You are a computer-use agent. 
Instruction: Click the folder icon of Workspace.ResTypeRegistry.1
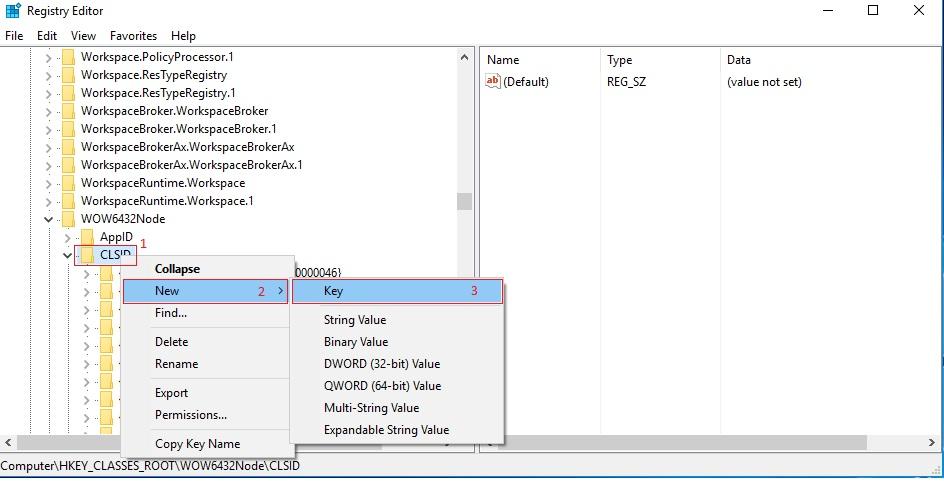point(69,93)
